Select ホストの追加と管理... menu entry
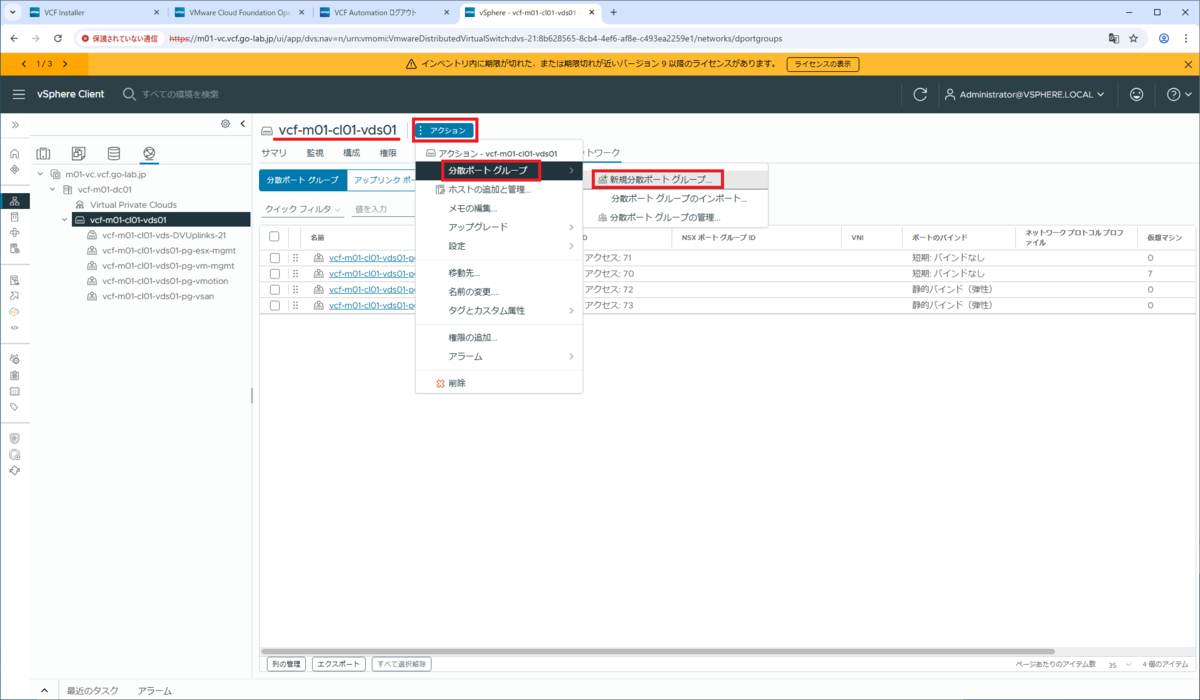 pos(499,189)
